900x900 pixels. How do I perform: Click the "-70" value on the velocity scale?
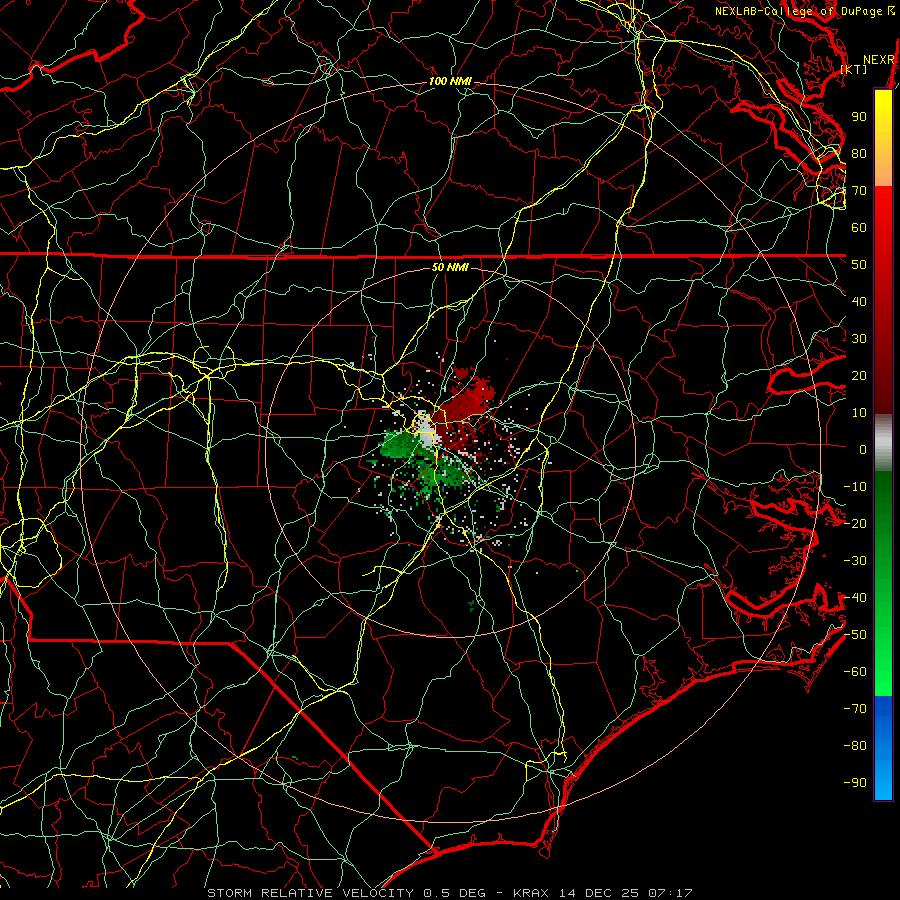tap(855, 709)
